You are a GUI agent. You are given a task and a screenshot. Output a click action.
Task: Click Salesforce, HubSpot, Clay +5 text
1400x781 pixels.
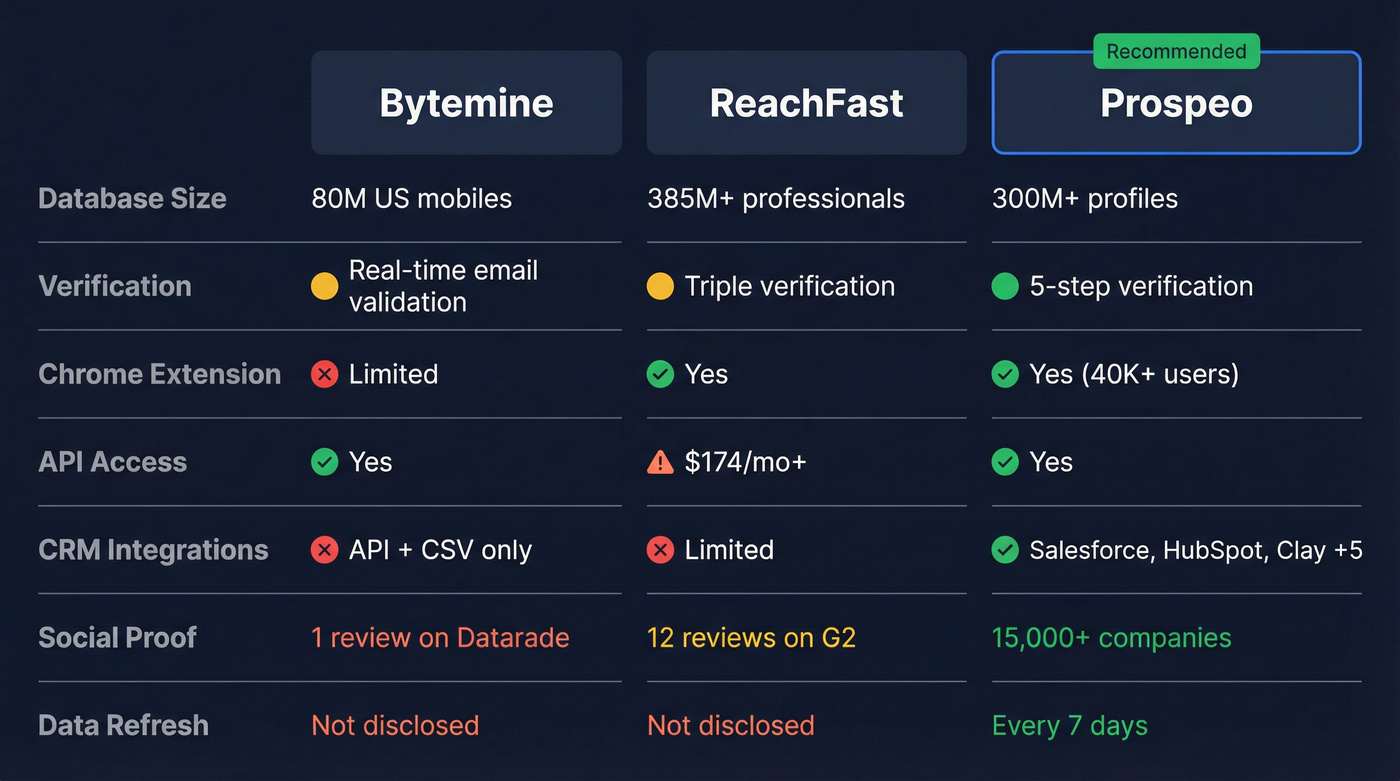click(1196, 550)
